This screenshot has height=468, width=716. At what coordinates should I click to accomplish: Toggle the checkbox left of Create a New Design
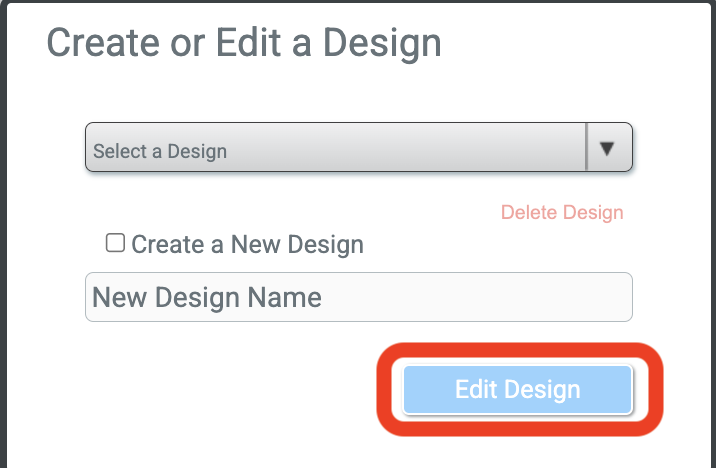pos(115,243)
